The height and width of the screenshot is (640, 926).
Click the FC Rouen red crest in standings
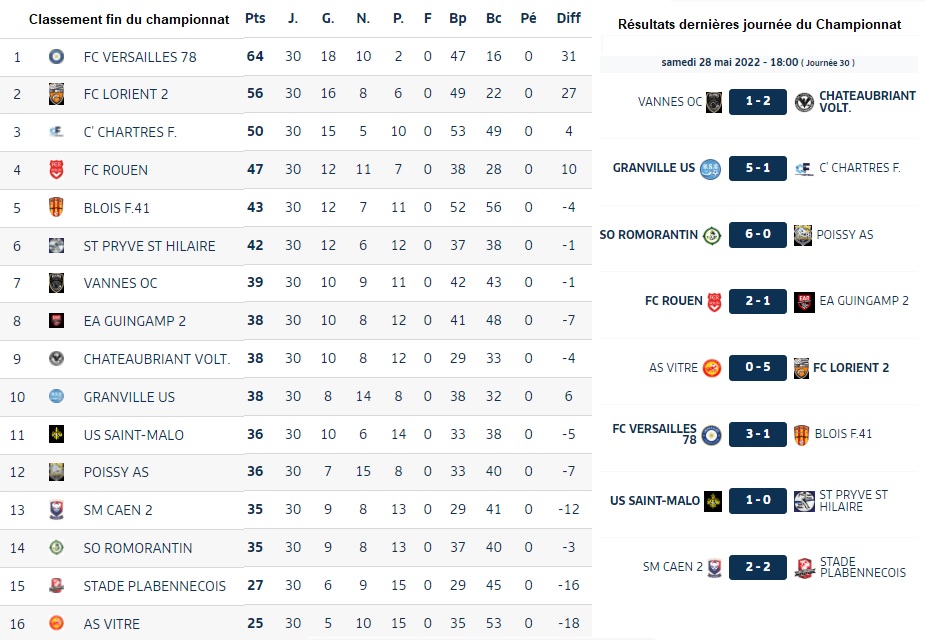pyautogui.click(x=56, y=170)
